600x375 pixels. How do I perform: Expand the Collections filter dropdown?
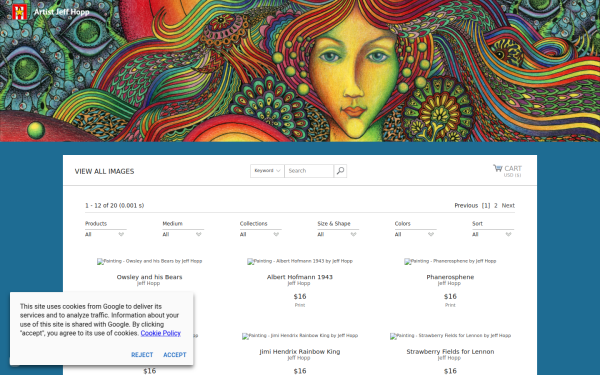coord(260,234)
